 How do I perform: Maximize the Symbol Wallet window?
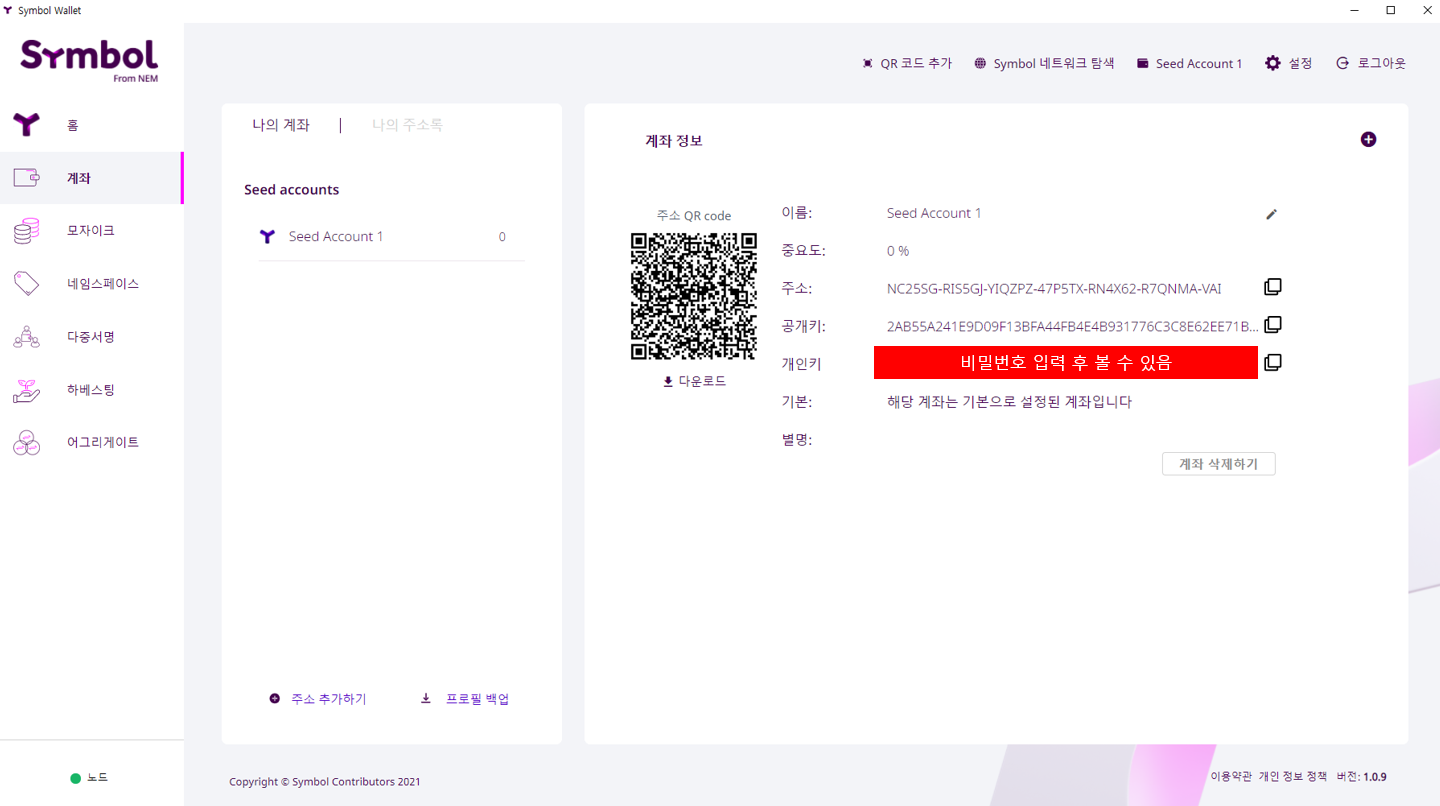(1390, 10)
